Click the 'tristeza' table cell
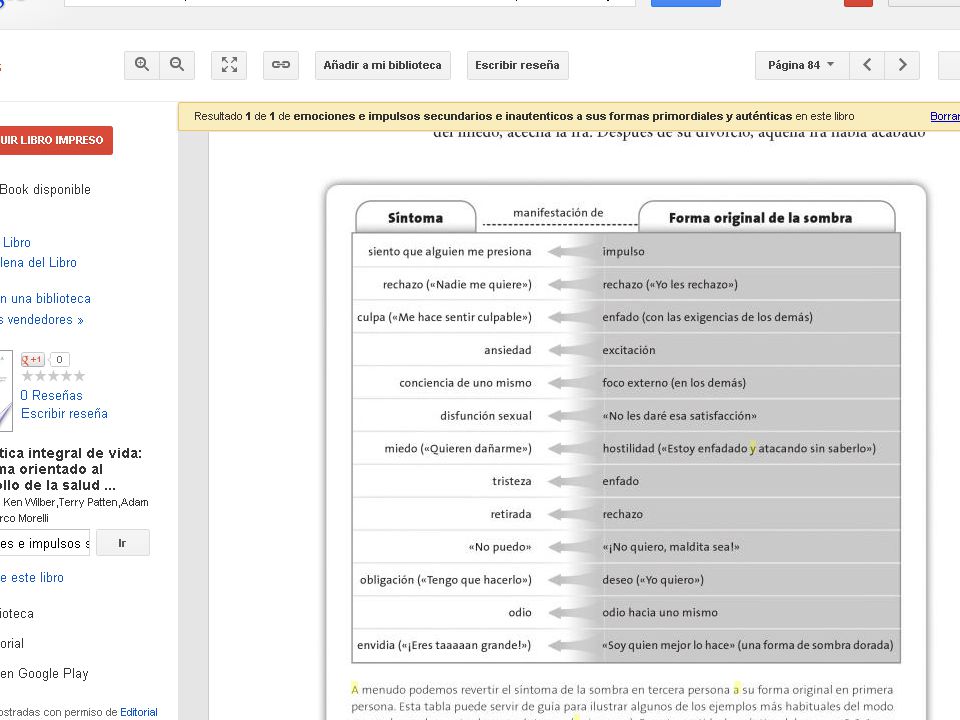 point(512,481)
